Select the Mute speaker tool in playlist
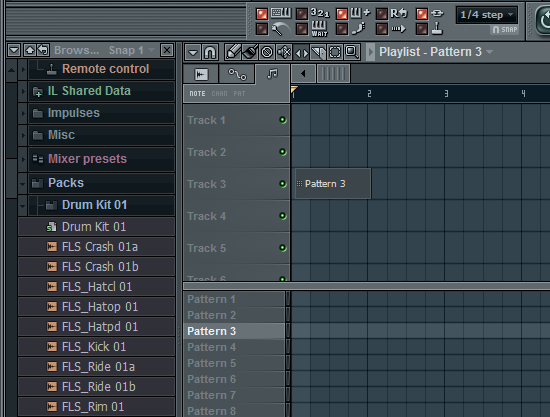 [x=284, y=52]
